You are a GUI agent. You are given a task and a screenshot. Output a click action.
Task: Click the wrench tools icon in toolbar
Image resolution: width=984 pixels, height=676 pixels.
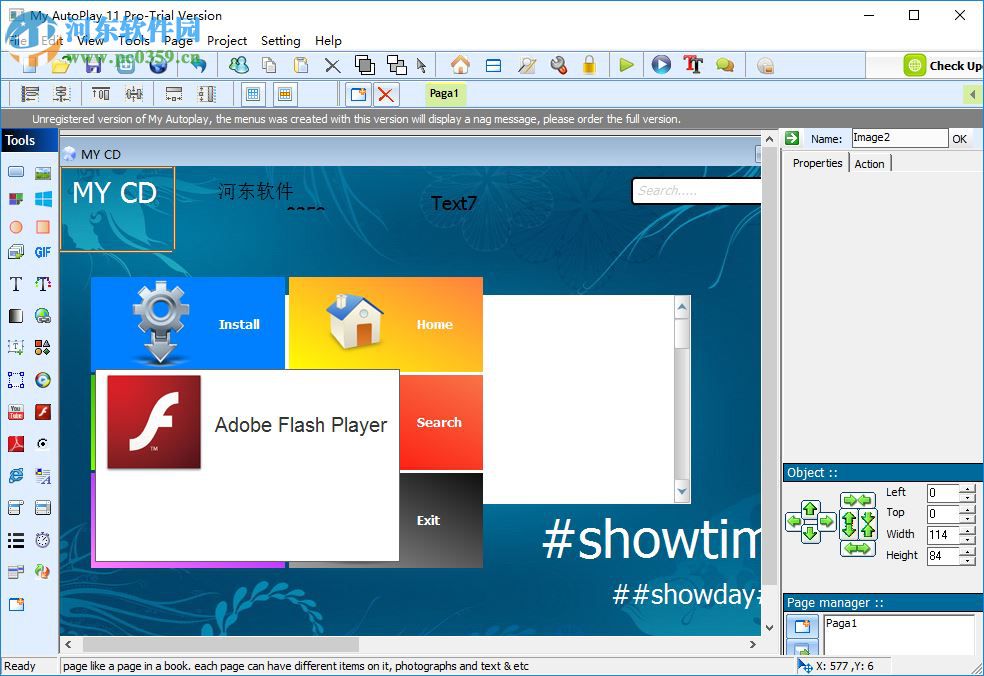click(558, 65)
